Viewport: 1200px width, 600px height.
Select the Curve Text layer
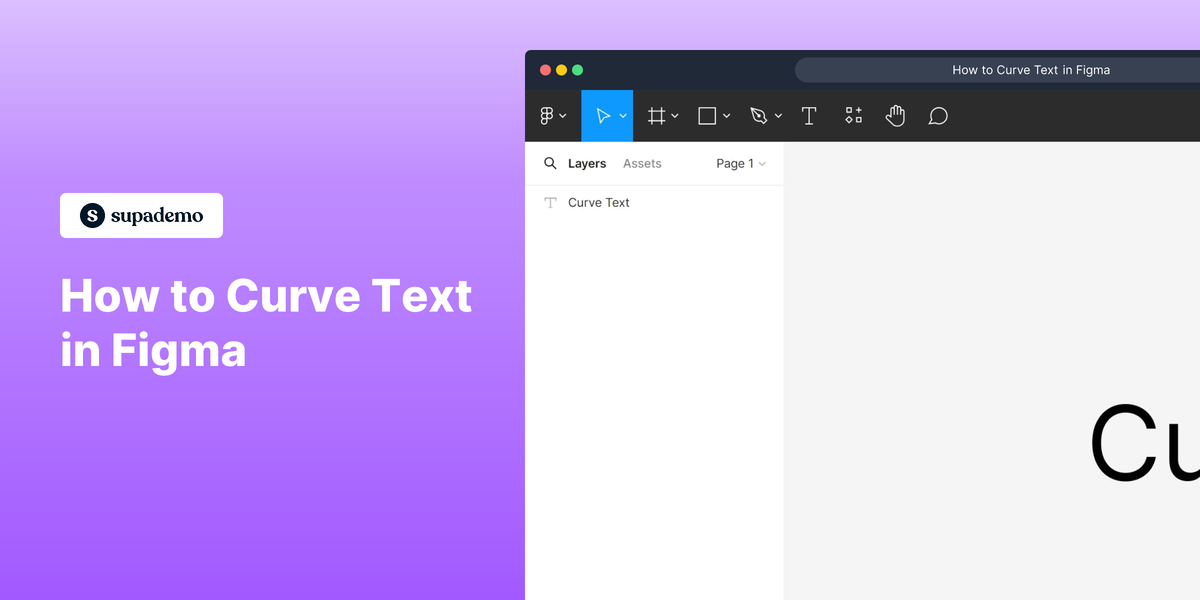click(598, 202)
